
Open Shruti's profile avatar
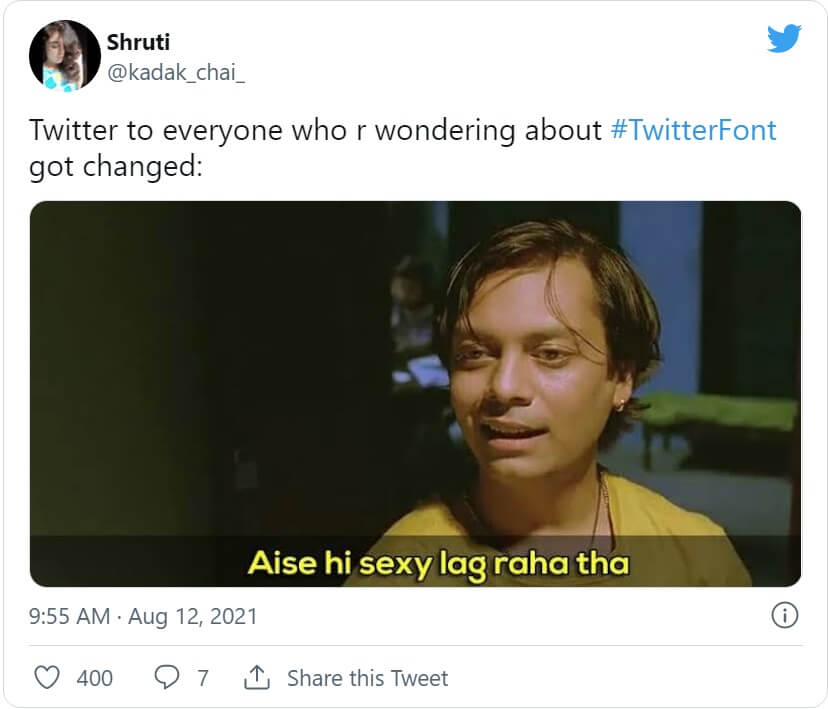63,55
